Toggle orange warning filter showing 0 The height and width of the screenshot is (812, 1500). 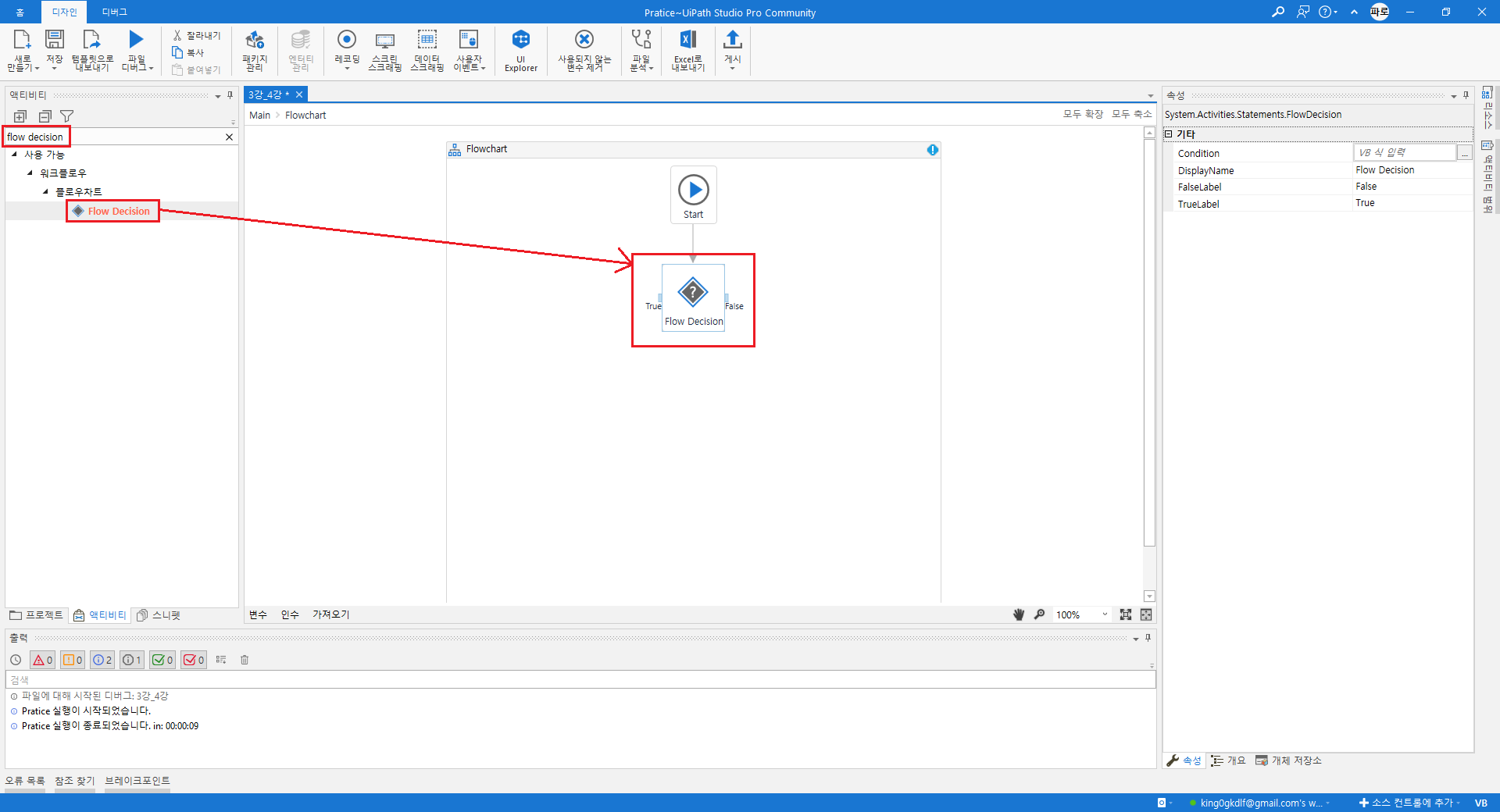tap(73, 660)
